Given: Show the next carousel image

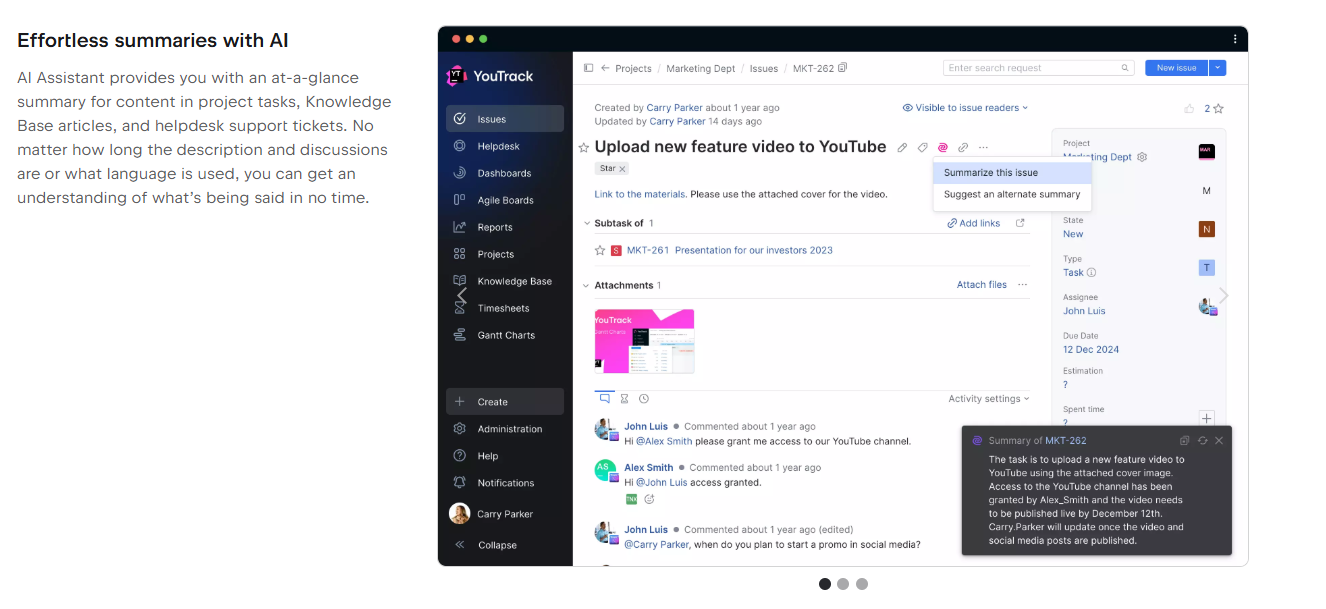Looking at the screenshot, I should [1223, 296].
